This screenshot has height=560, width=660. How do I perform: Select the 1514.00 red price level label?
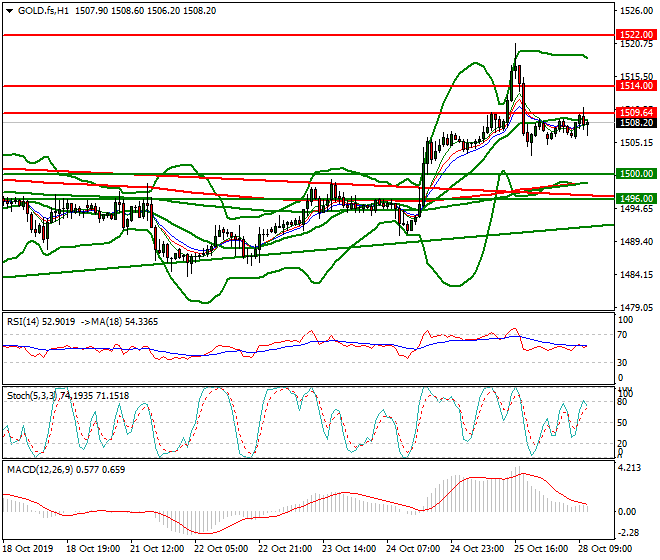(636, 86)
